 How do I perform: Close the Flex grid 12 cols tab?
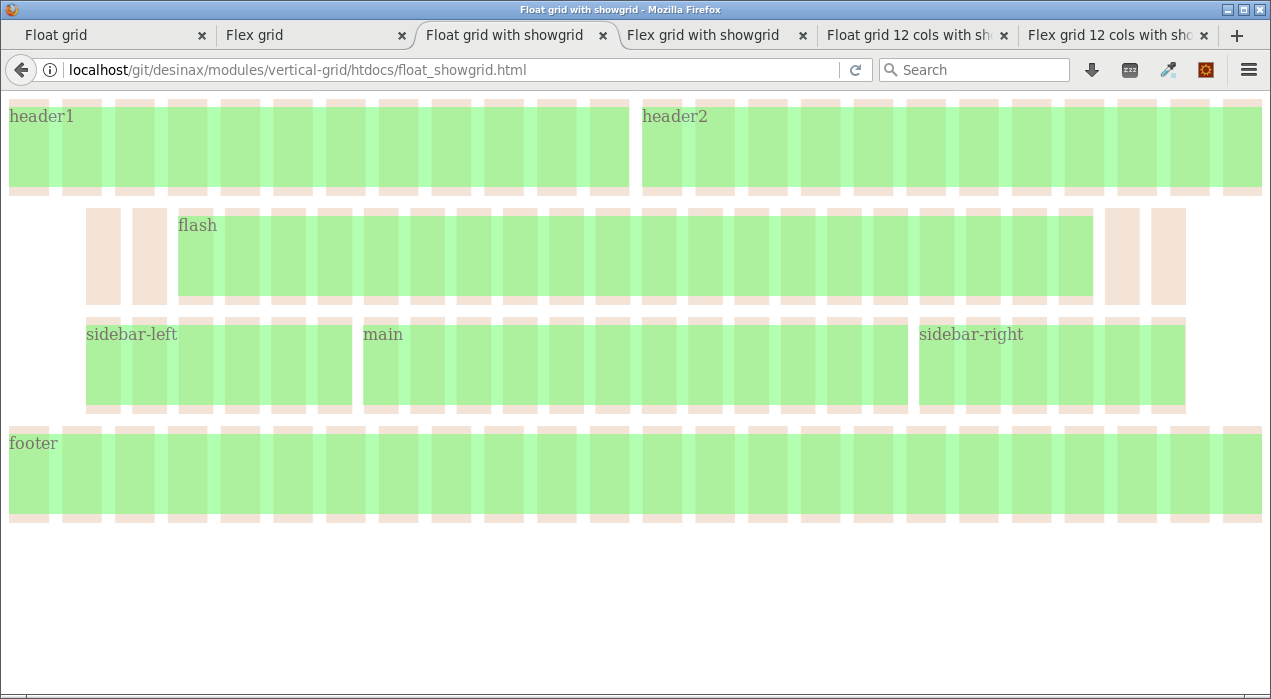point(1204,36)
